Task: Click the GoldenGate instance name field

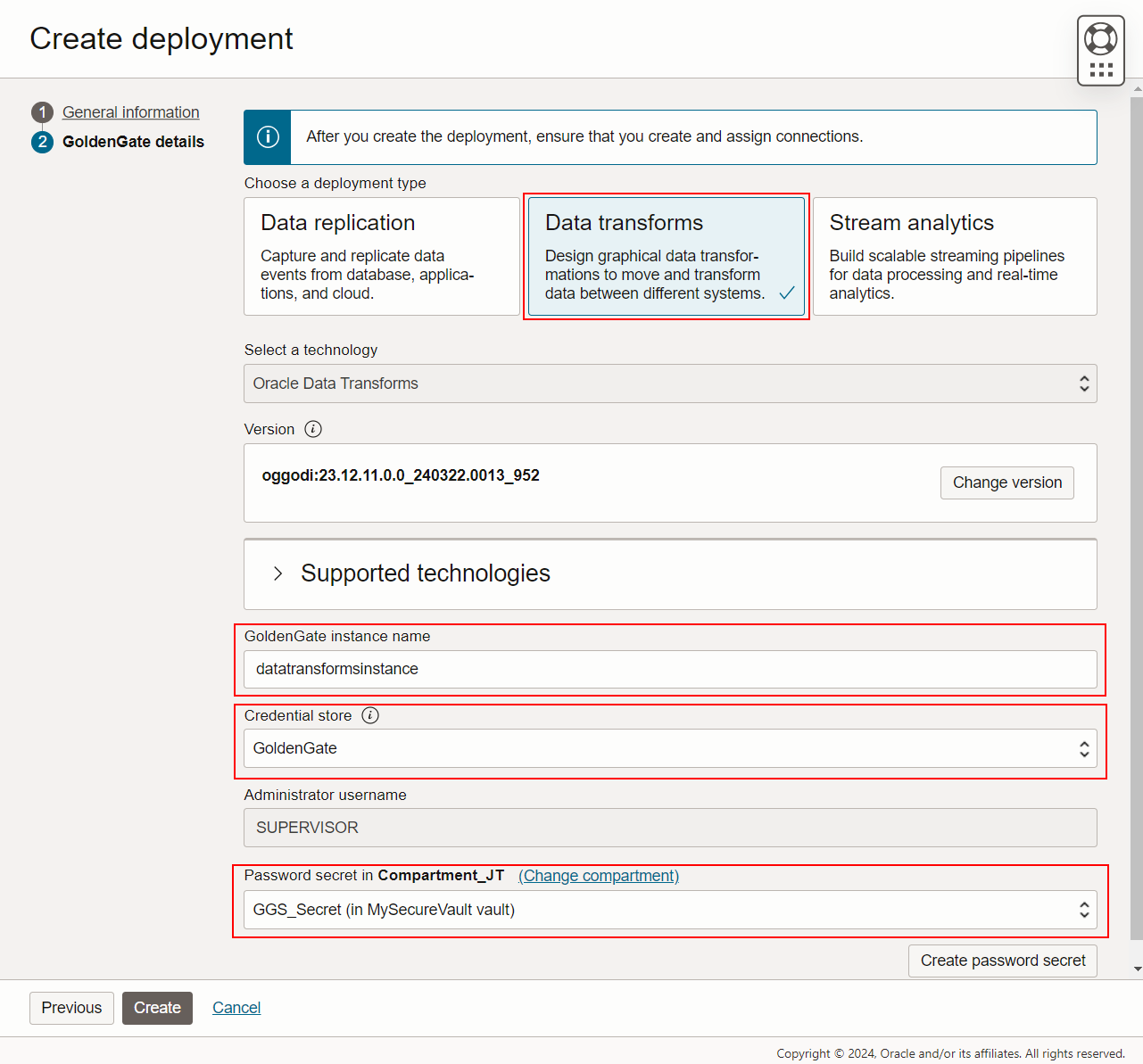Action: (670, 669)
